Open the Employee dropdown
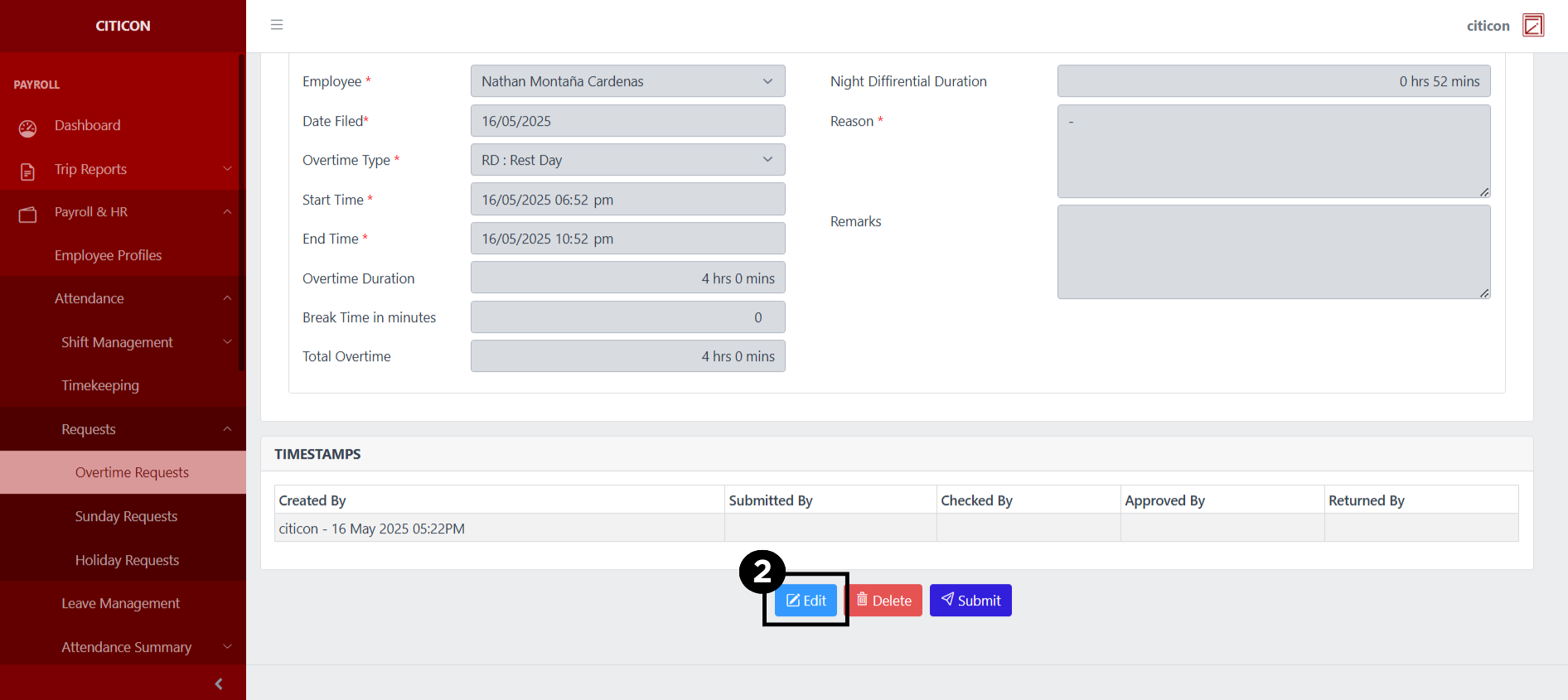Image resolution: width=1568 pixels, height=700 pixels. [x=627, y=81]
